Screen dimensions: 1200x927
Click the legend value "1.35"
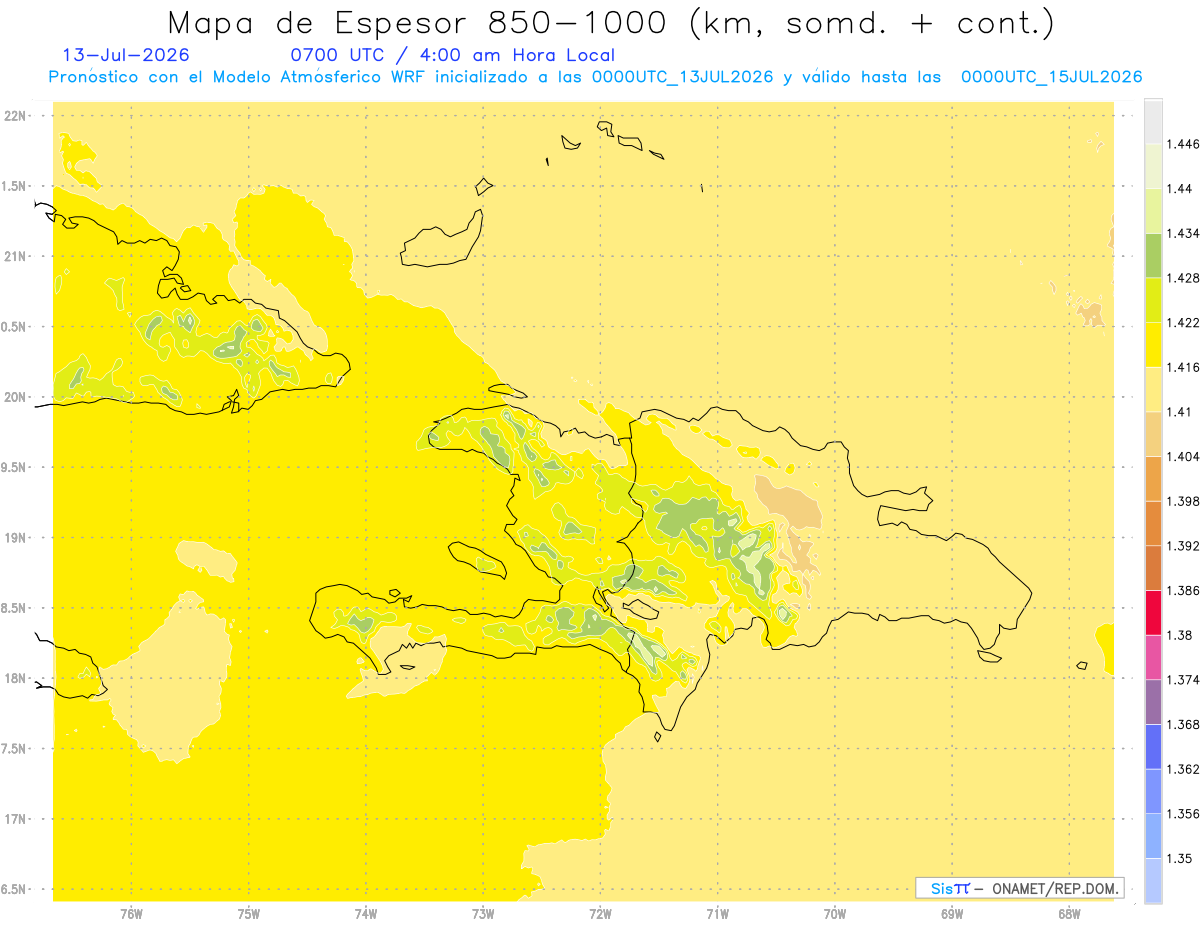[x=1181, y=858]
